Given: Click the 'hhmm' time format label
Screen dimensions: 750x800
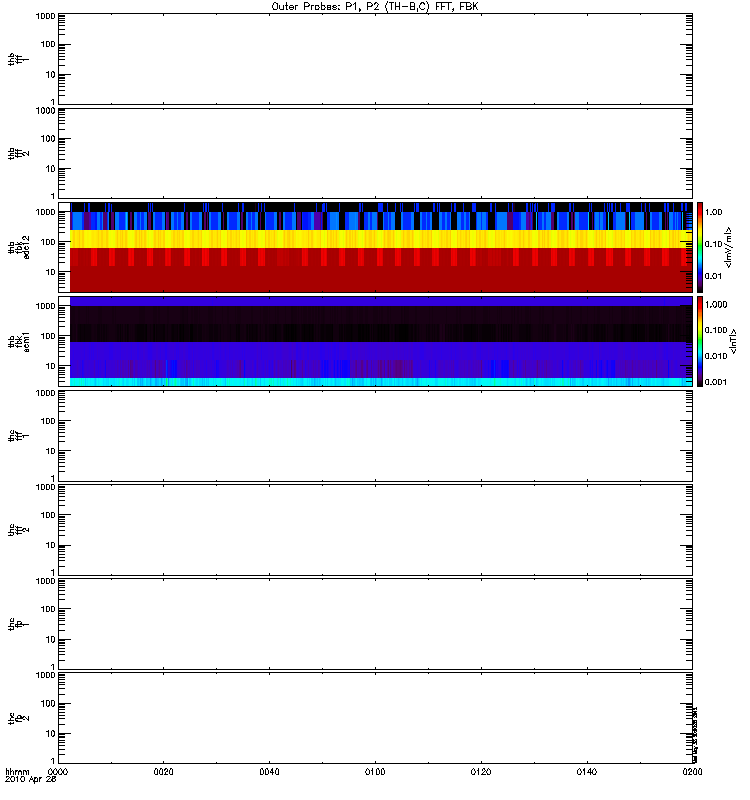Looking at the screenshot, I should tap(17, 772).
